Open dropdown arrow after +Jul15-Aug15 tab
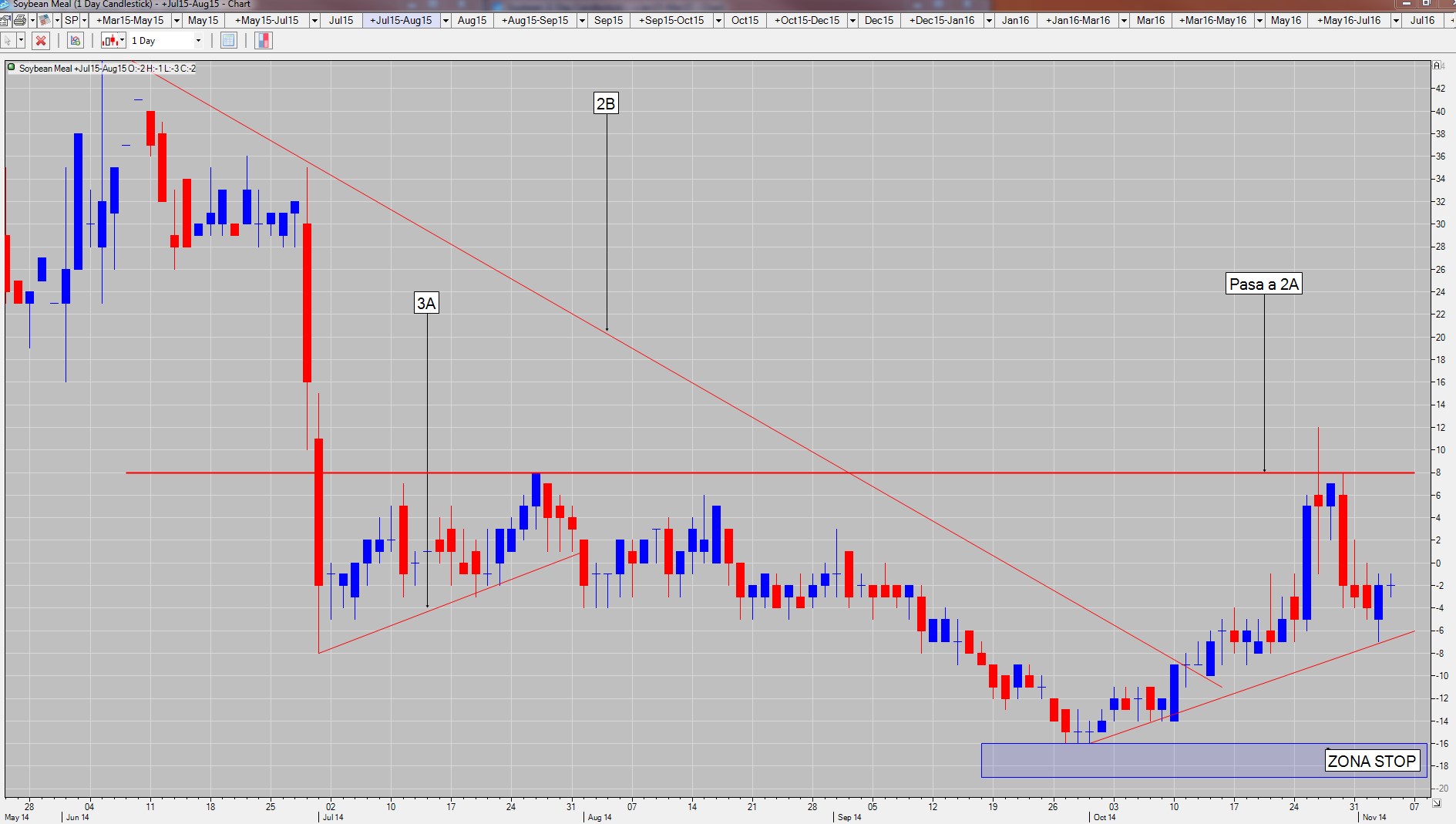 click(446, 20)
